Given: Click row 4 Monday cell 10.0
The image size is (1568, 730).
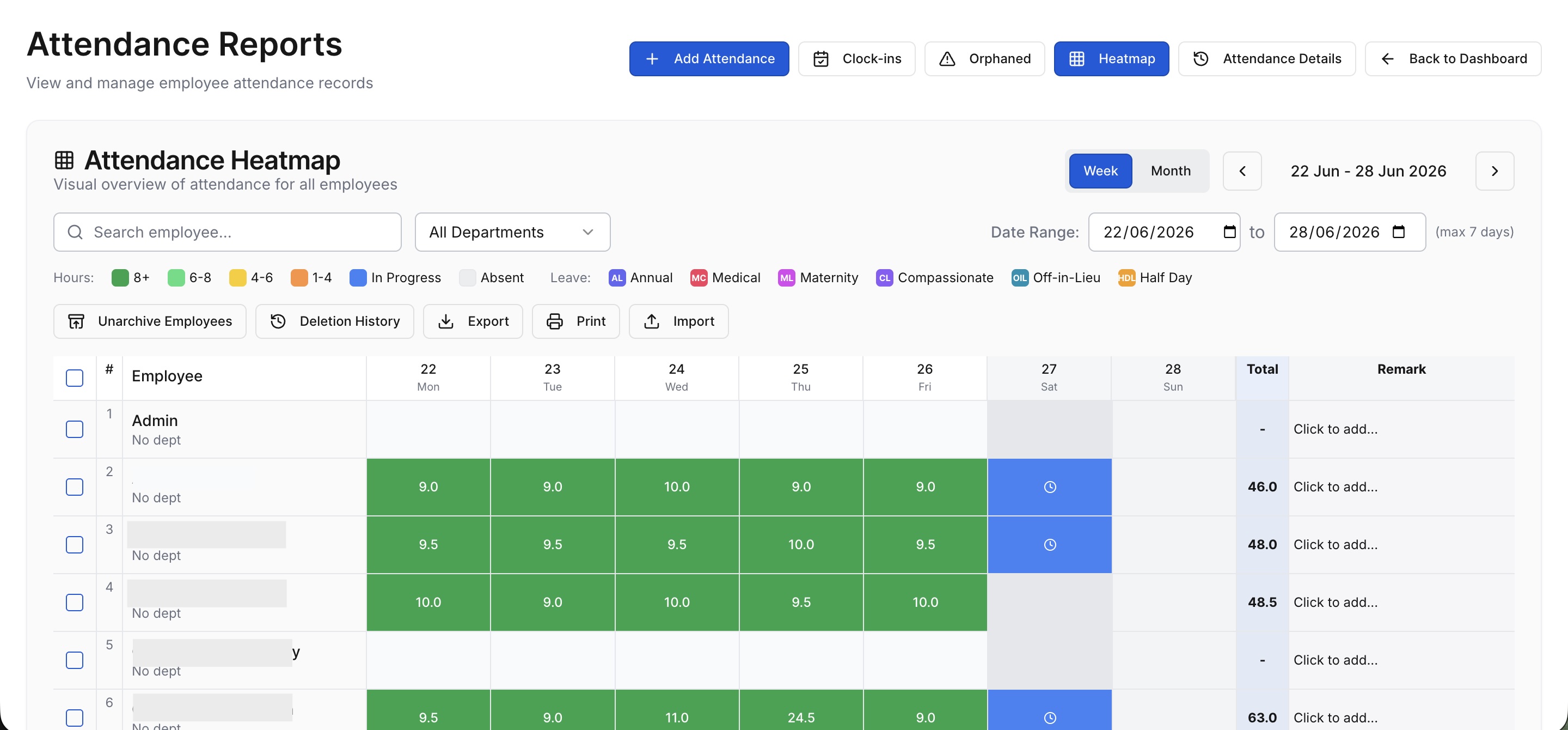Looking at the screenshot, I should pyautogui.click(x=428, y=602).
